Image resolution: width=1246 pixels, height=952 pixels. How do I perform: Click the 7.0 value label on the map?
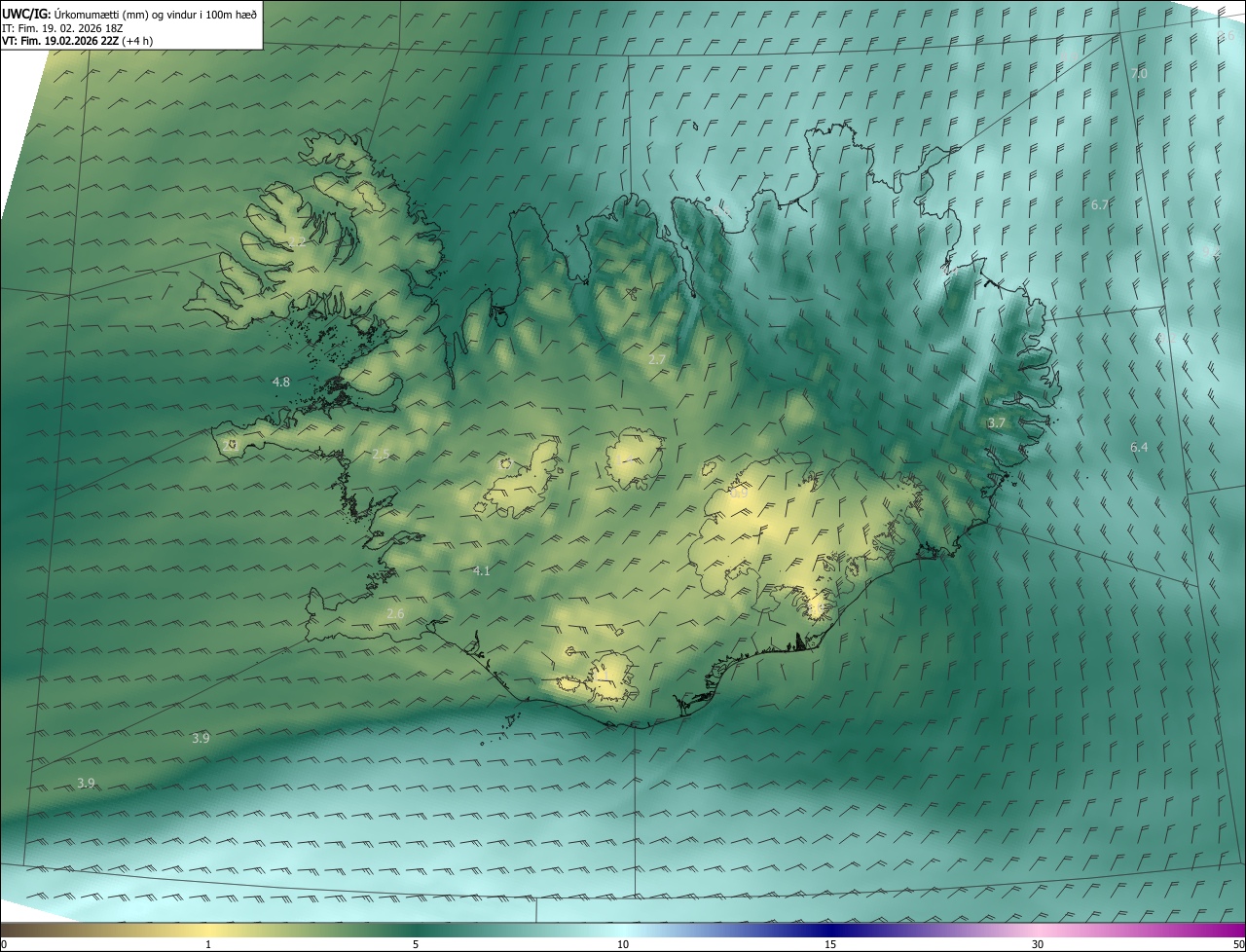pos(1139,74)
